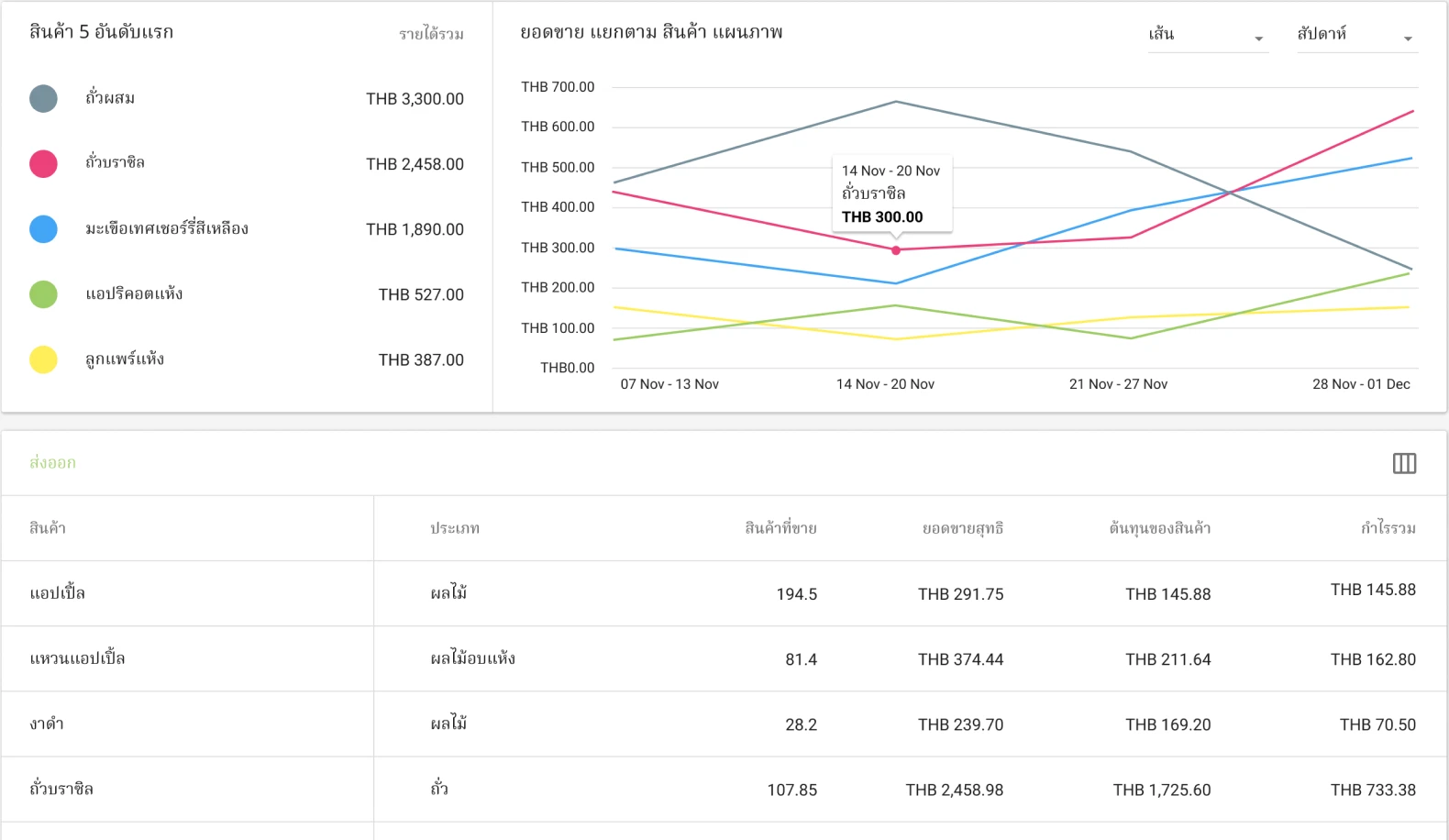Click the ส่งออก export button
Image resolution: width=1449 pixels, height=840 pixels.
pos(52,463)
